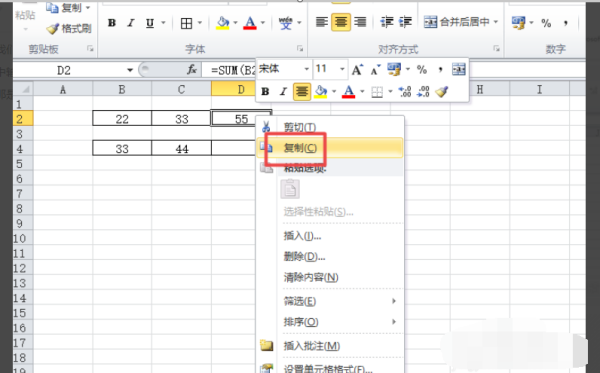The height and width of the screenshot is (373, 600).
Task: Open 对齐方式 alignment dialog launcher
Action: [496, 49]
